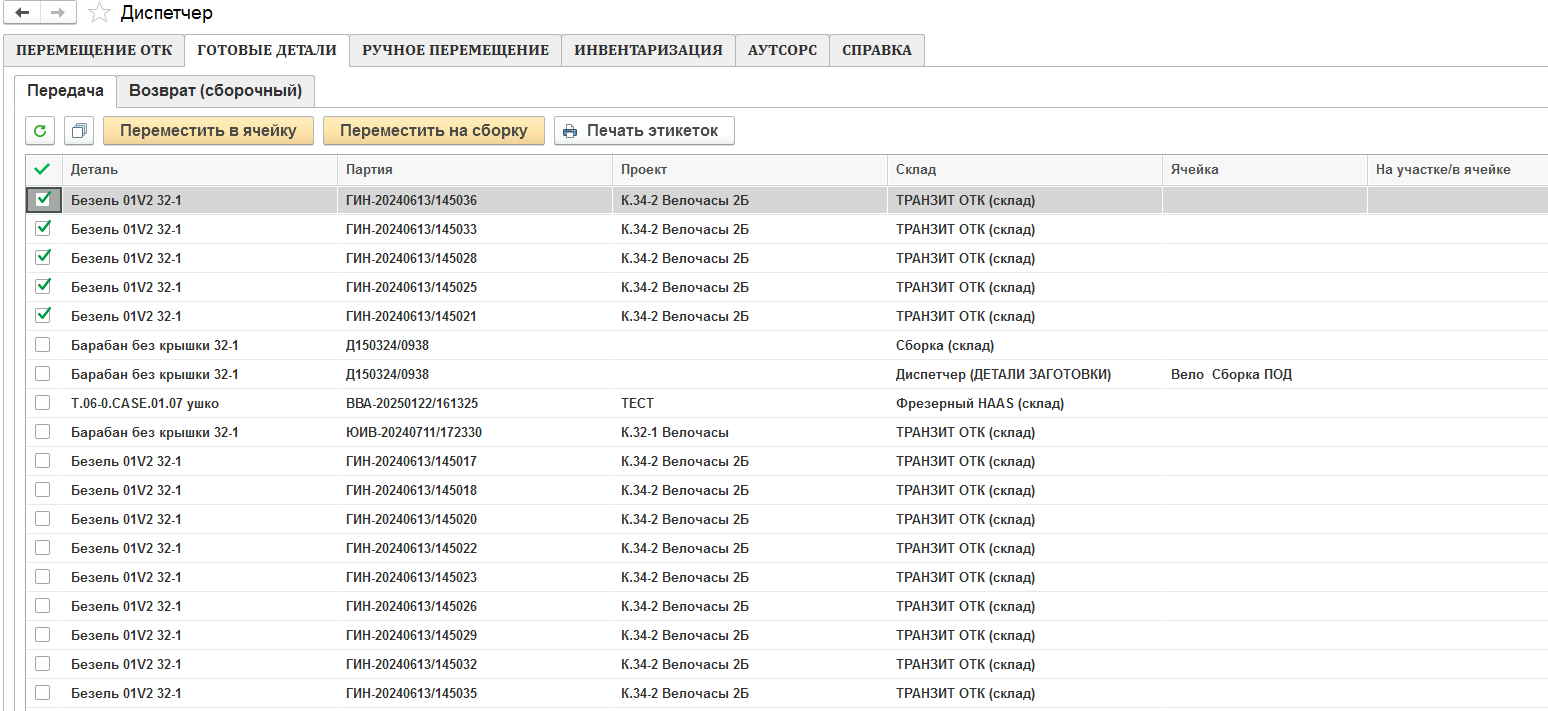Add Диспетчер to favorites with star
The width and height of the screenshot is (1548, 711).
coord(99,13)
